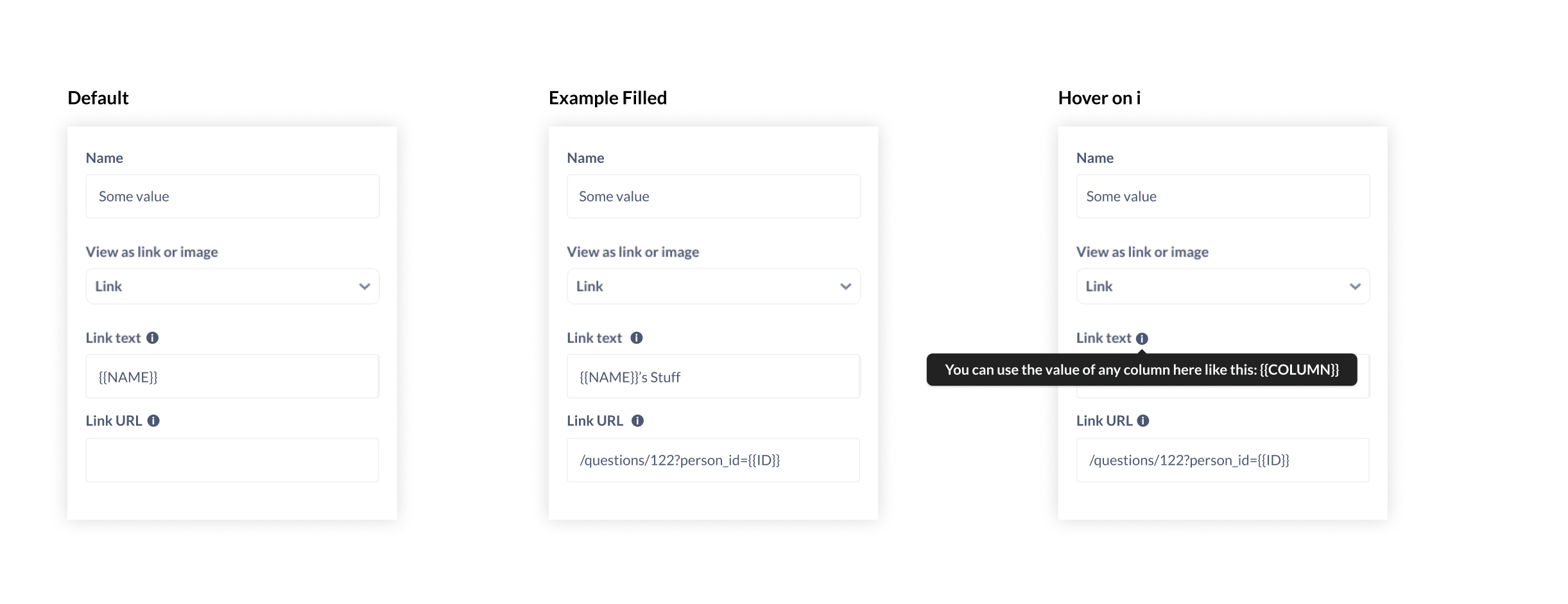This screenshot has height=604, width=1568.
Task: Open the Link selector in Hover on i panel
Action: click(x=1222, y=286)
